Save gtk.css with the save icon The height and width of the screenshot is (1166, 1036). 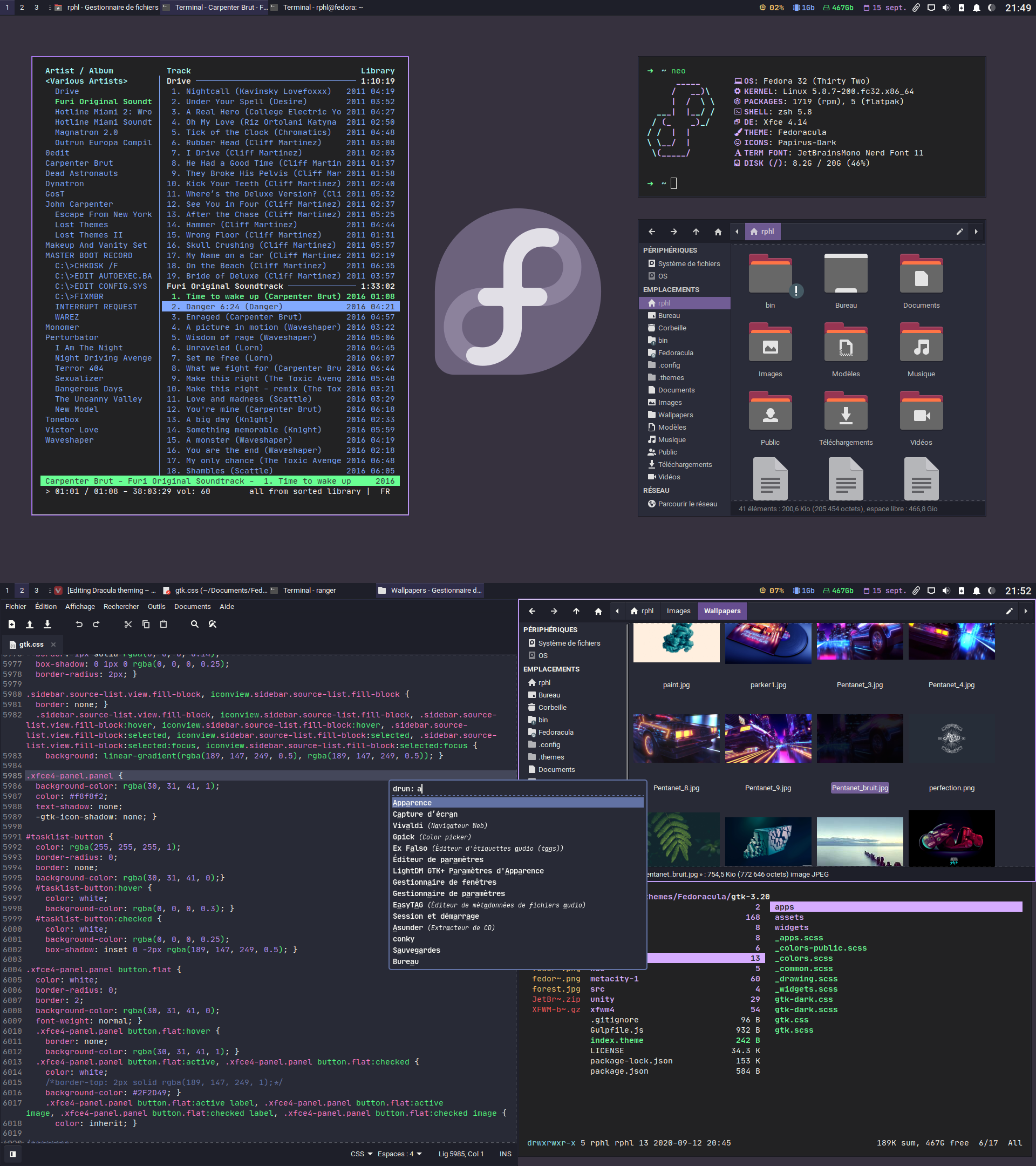pyautogui.click(x=48, y=624)
